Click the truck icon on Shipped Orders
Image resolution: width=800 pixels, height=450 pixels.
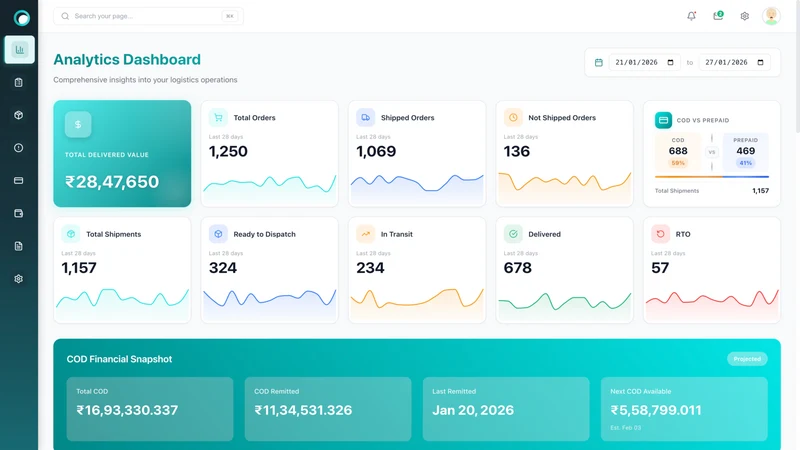click(x=365, y=117)
